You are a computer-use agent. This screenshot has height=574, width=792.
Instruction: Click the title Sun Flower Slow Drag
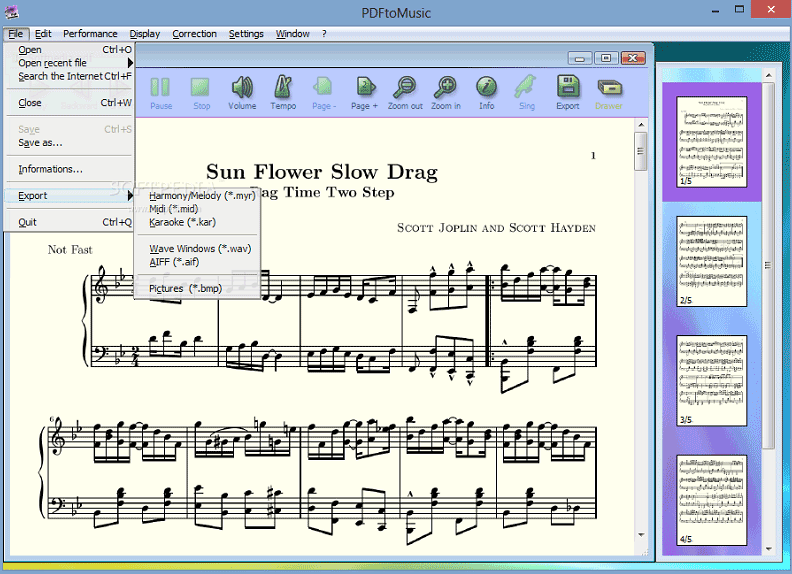322,172
